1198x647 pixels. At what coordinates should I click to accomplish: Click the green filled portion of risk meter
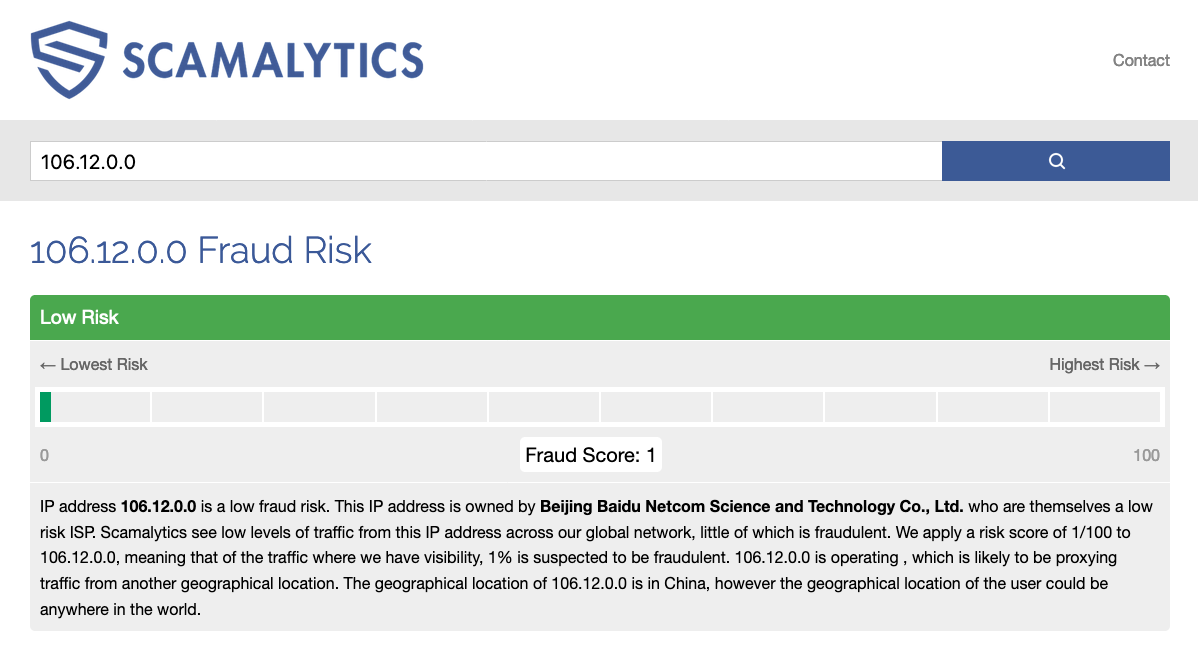[x=46, y=407]
